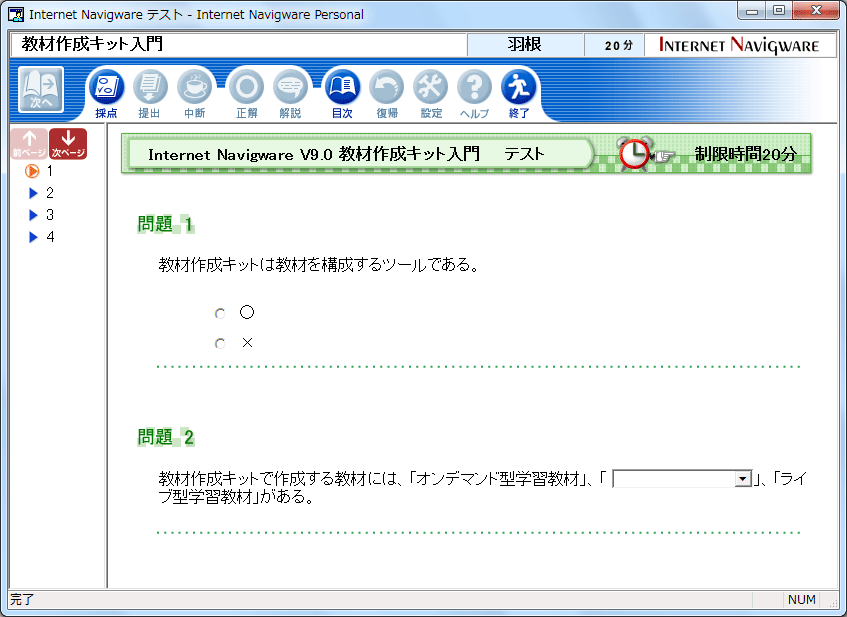Click the 問題 2 heading
847x617 pixels.
[x=165, y=437]
